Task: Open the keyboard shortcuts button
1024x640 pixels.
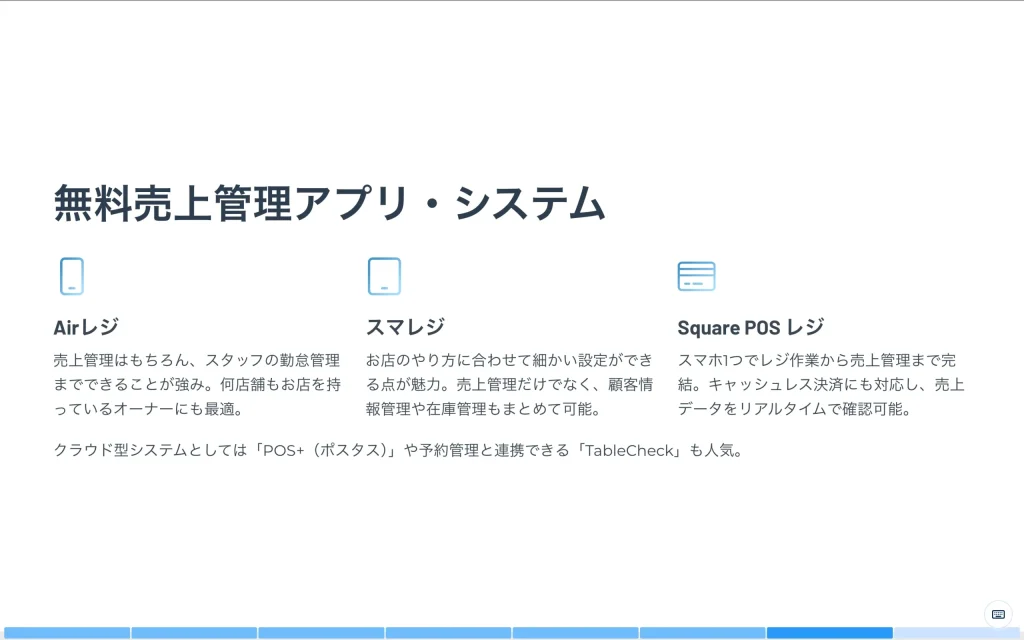Action: click(998, 614)
